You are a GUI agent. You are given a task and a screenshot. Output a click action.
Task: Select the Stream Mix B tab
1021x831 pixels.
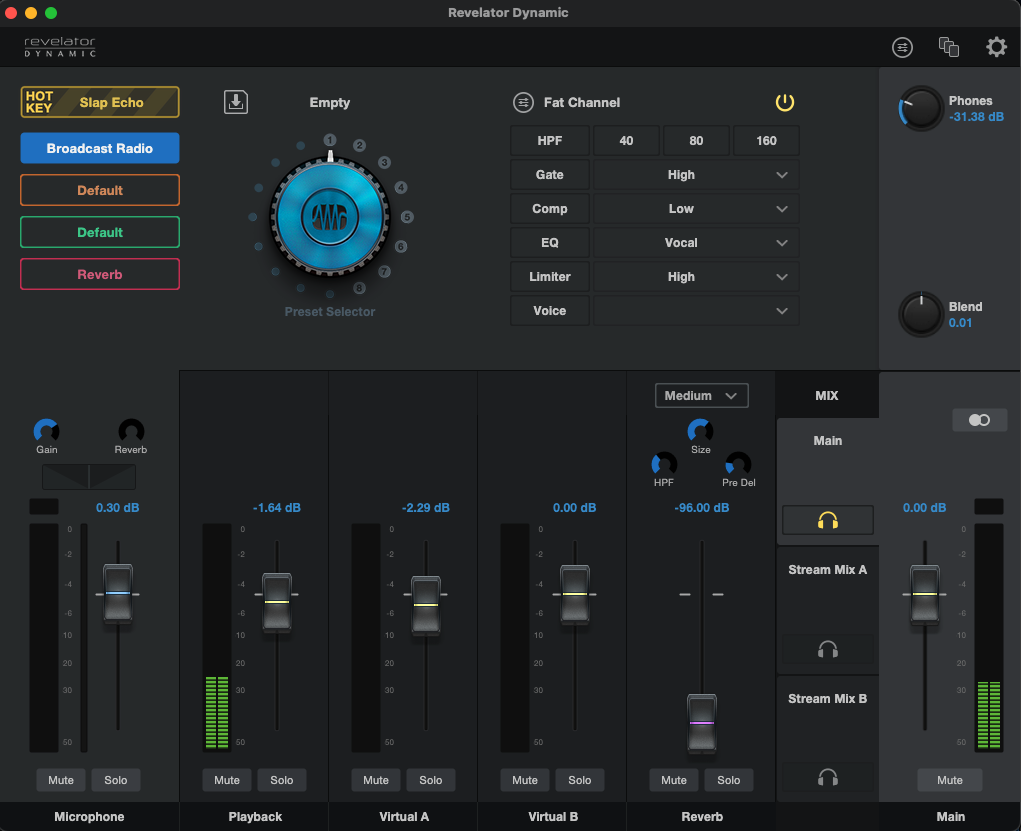point(828,699)
